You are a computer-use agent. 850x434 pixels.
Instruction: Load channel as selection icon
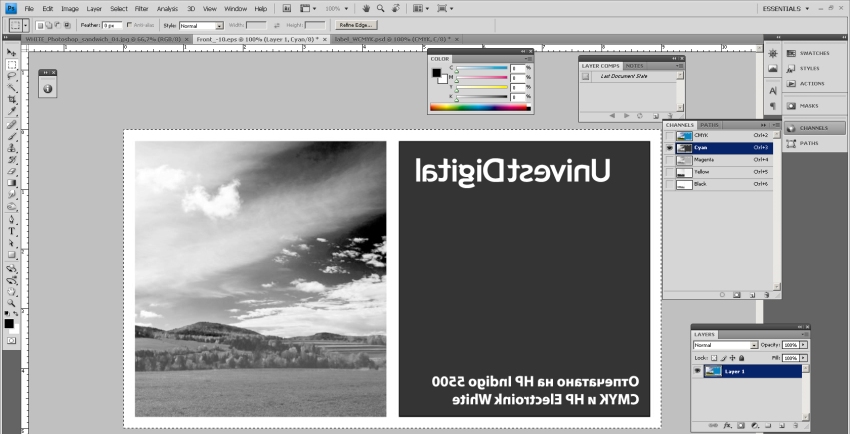722,295
